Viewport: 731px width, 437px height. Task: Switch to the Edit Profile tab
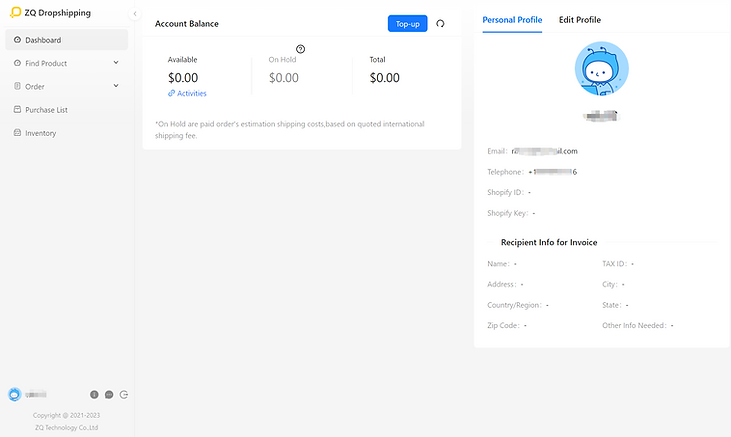[x=579, y=20]
